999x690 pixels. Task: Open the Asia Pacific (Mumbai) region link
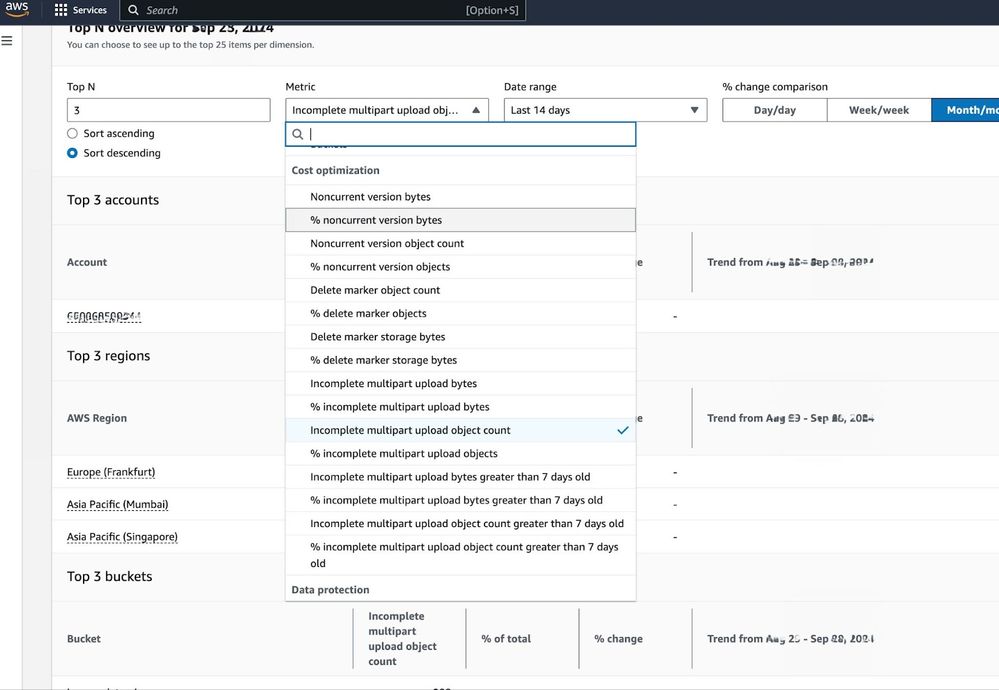117,505
